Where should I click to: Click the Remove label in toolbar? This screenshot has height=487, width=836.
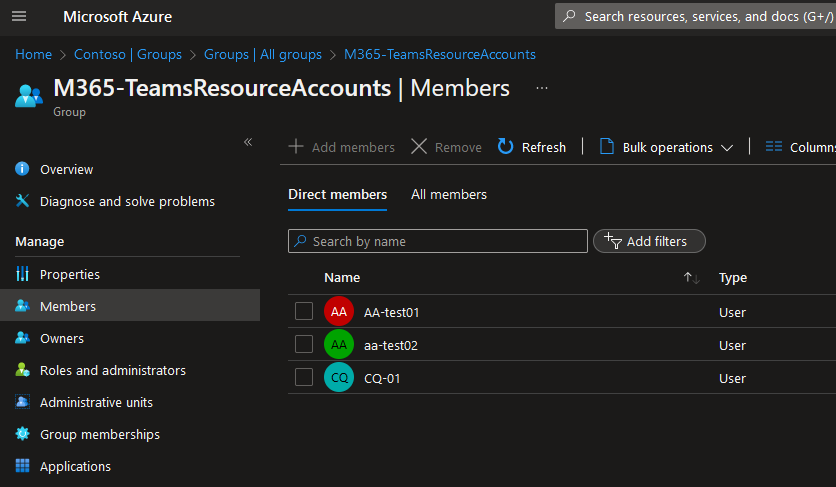[458, 147]
